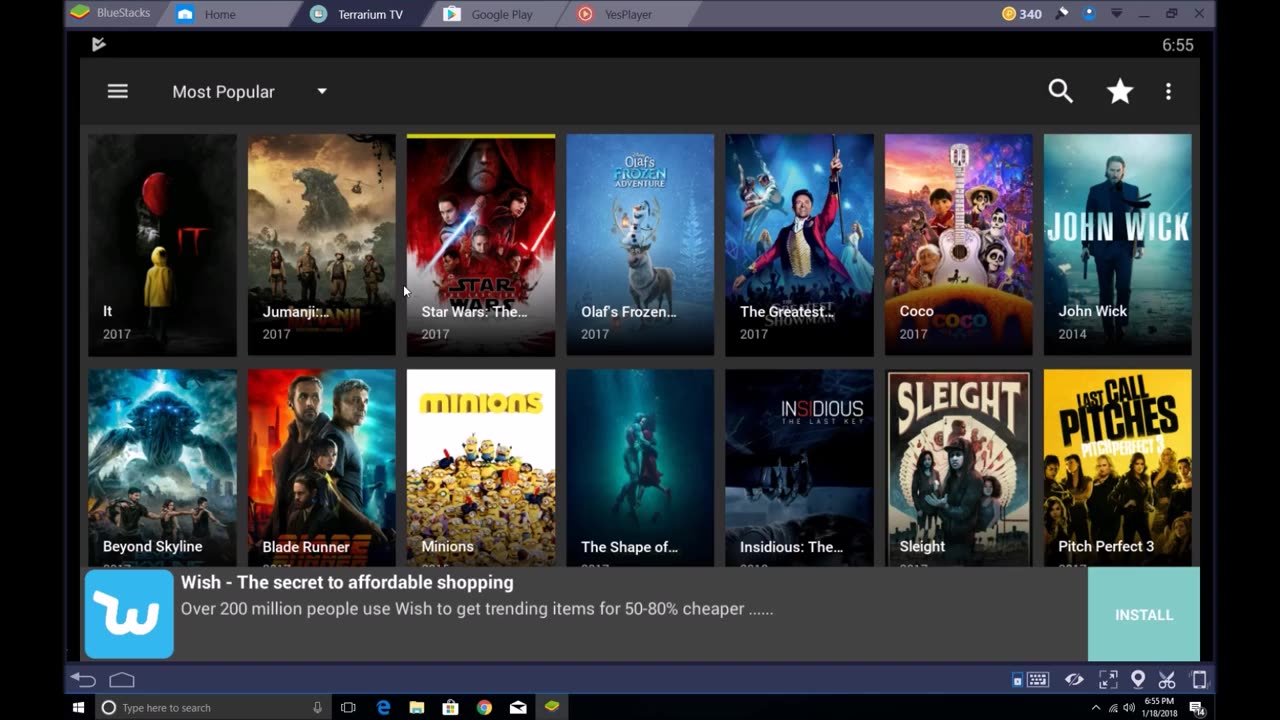Open the system volume control
Screen dimensions: 1280x720
(1129, 707)
